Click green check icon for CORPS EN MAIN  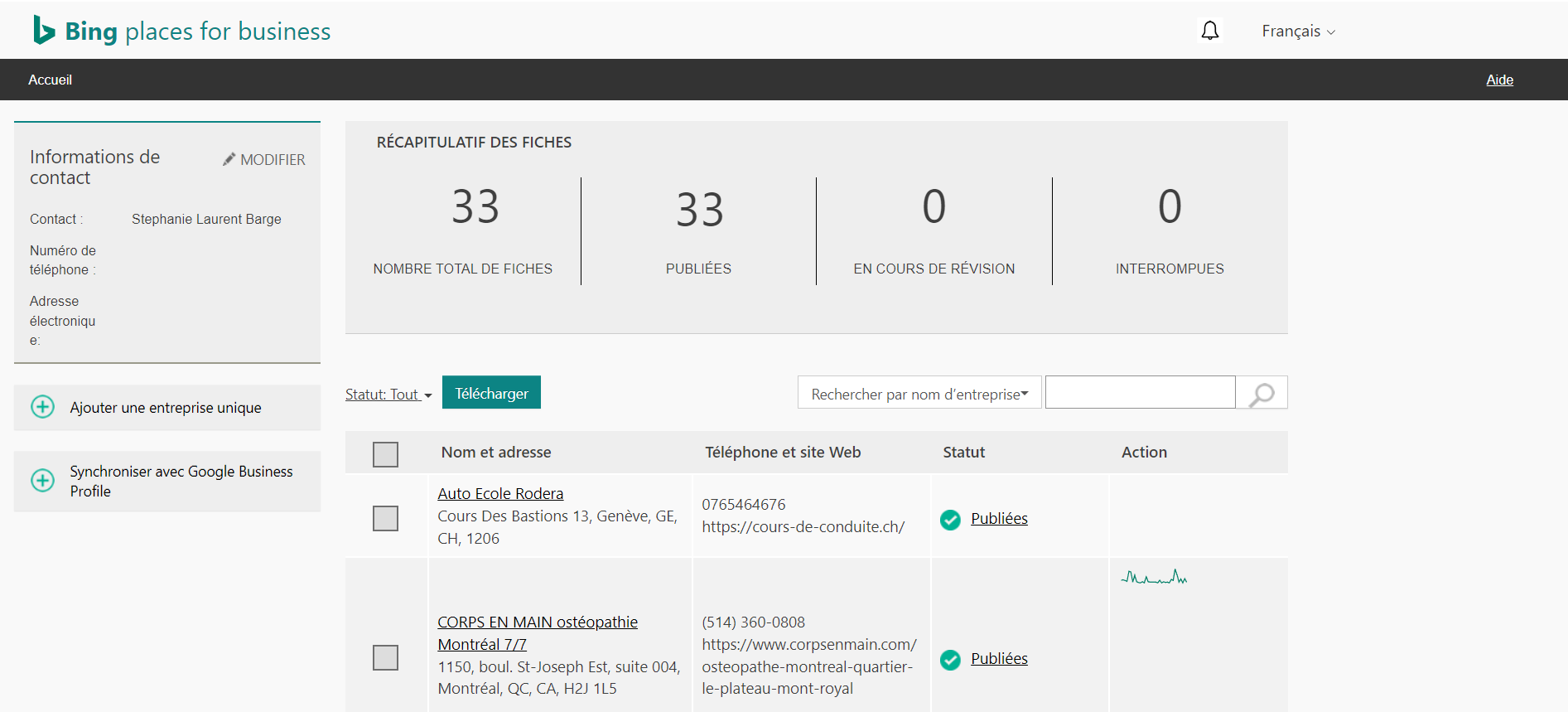(x=950, y=660)
